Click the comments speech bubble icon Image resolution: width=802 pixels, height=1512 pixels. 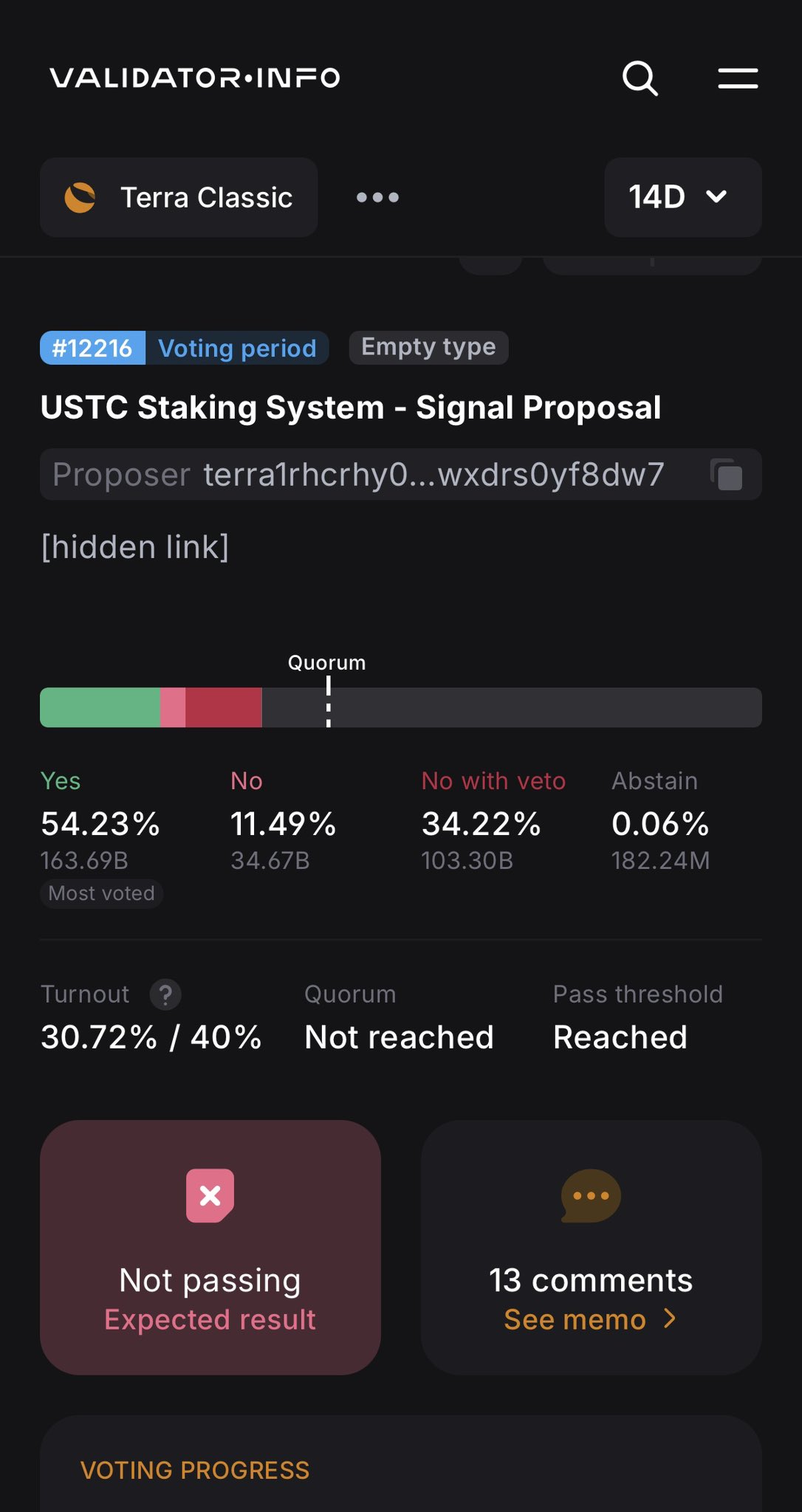coord(591,1195)
